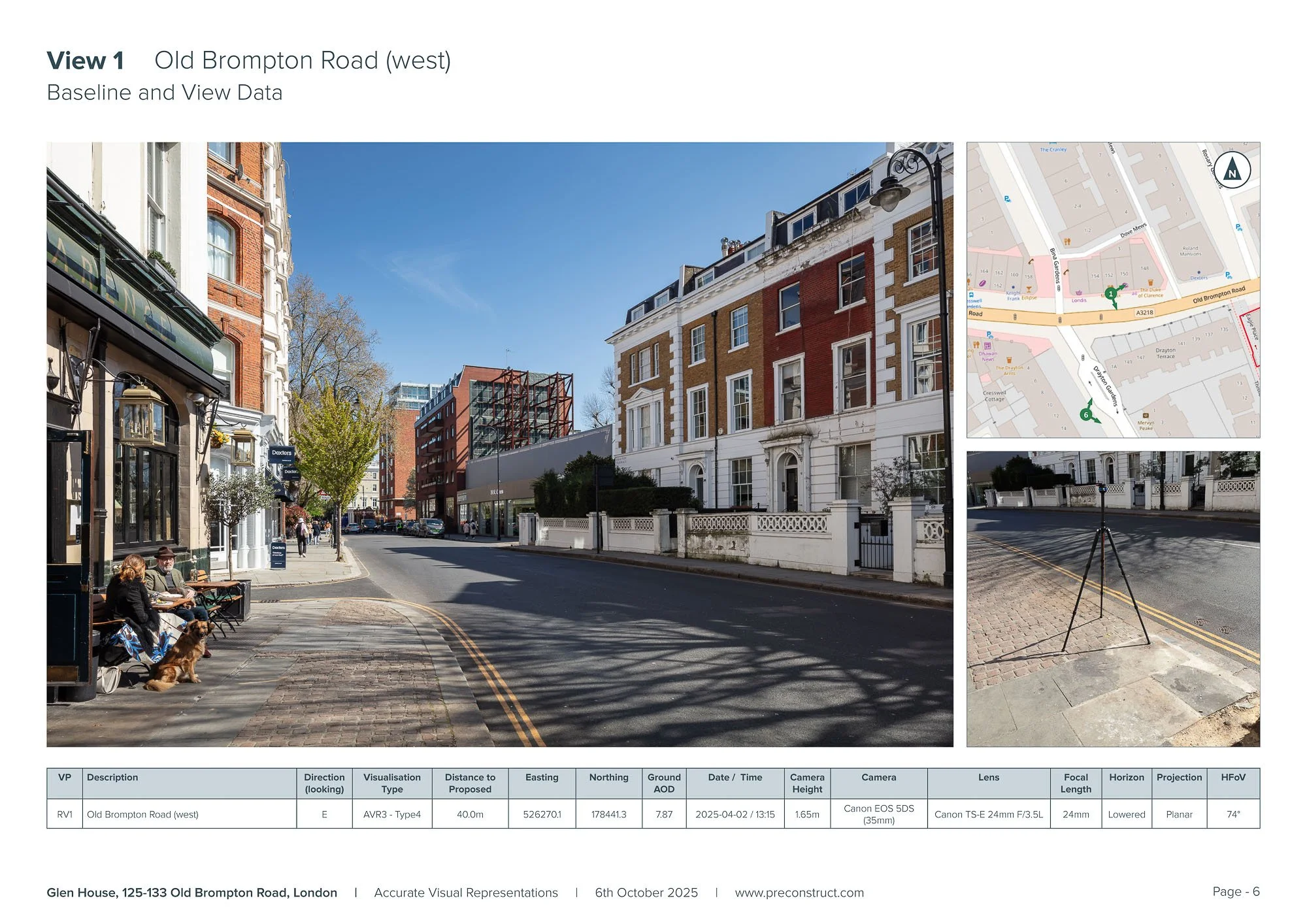1307x924 pixels.
Task: Click the tripod camera location thumbnail
Action: 1113,599
